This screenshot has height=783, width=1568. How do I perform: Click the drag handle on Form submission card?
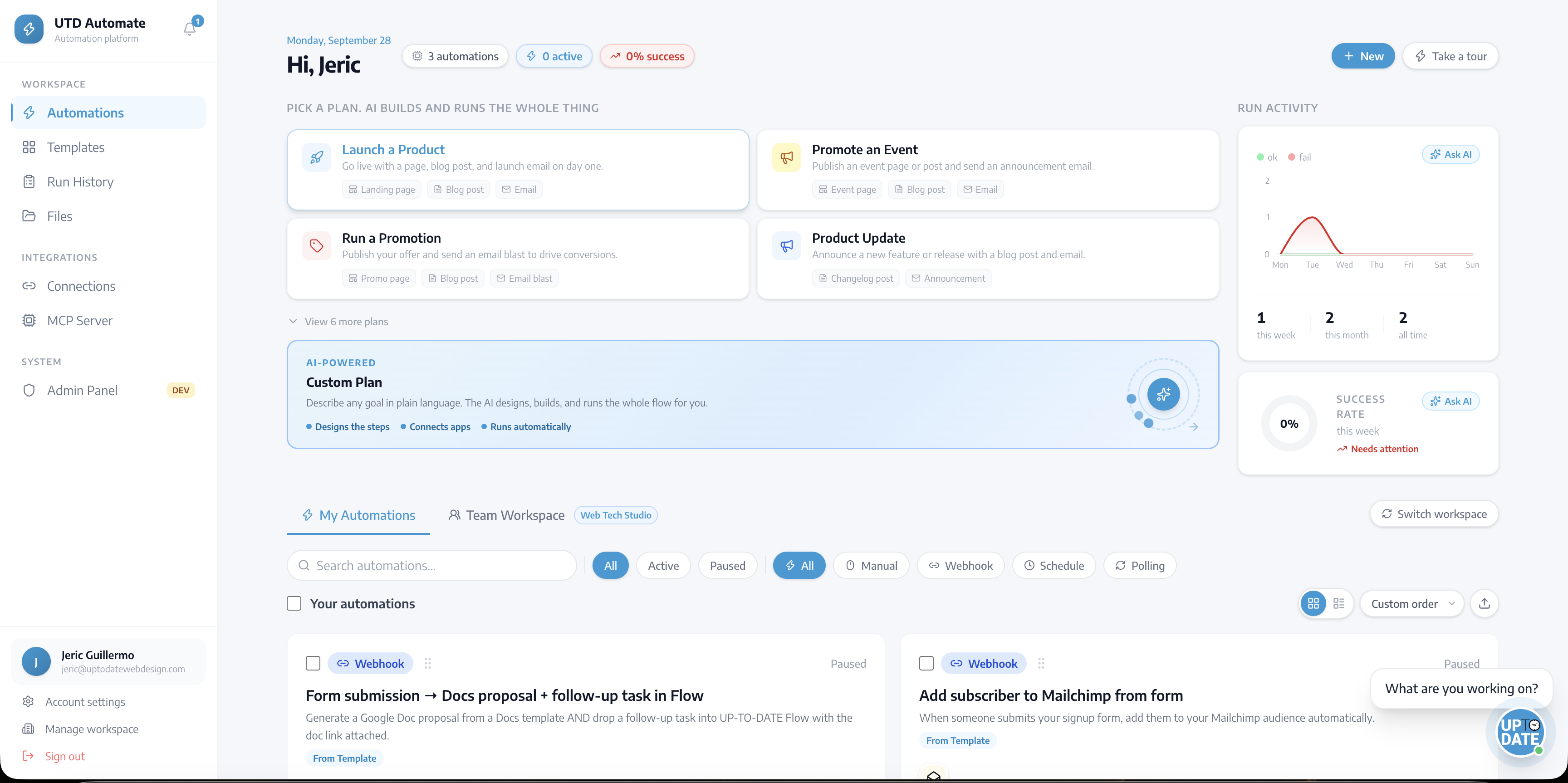click(x=428, y=663)
